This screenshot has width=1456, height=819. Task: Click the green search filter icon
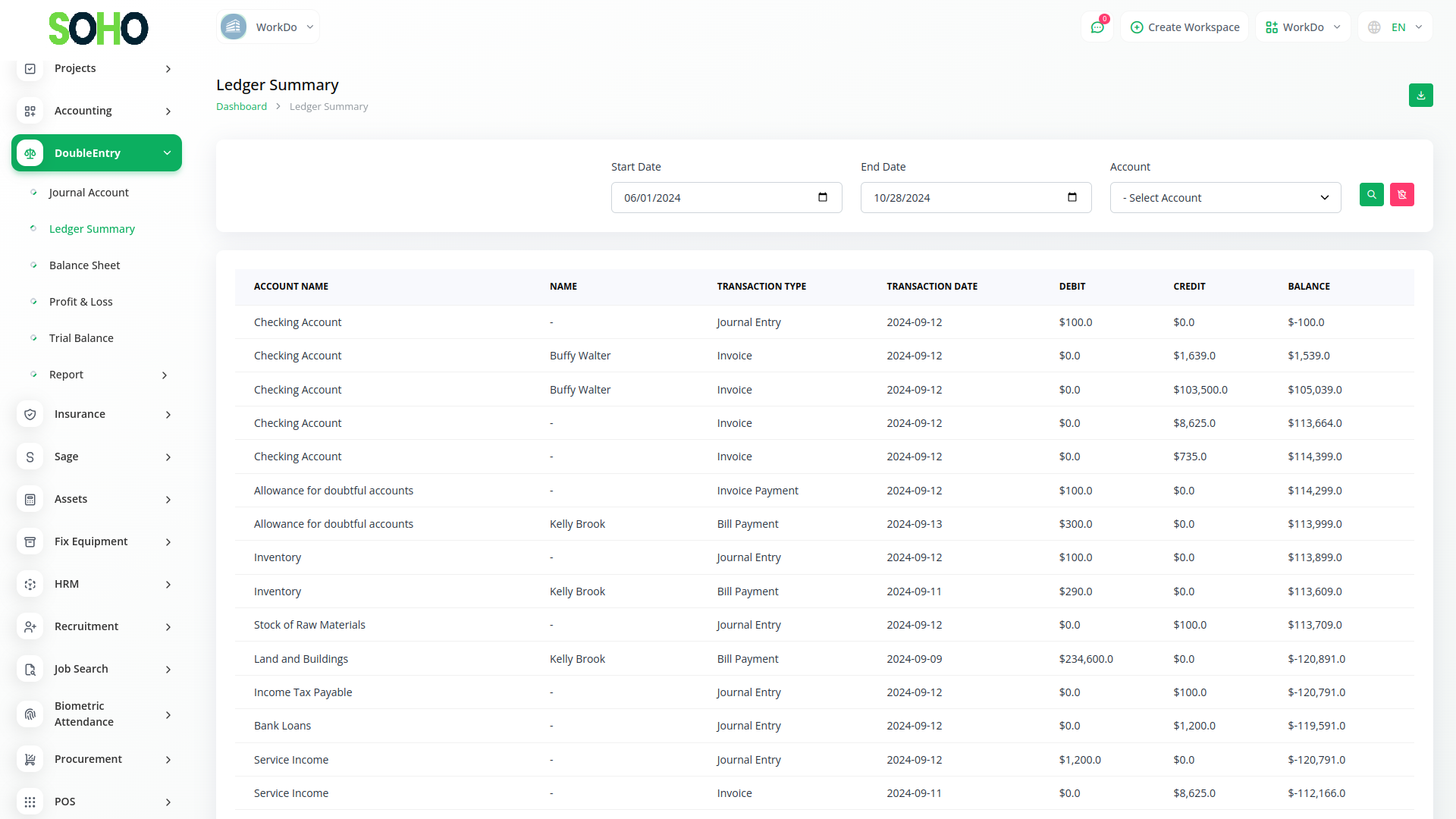coord(1371,195)
